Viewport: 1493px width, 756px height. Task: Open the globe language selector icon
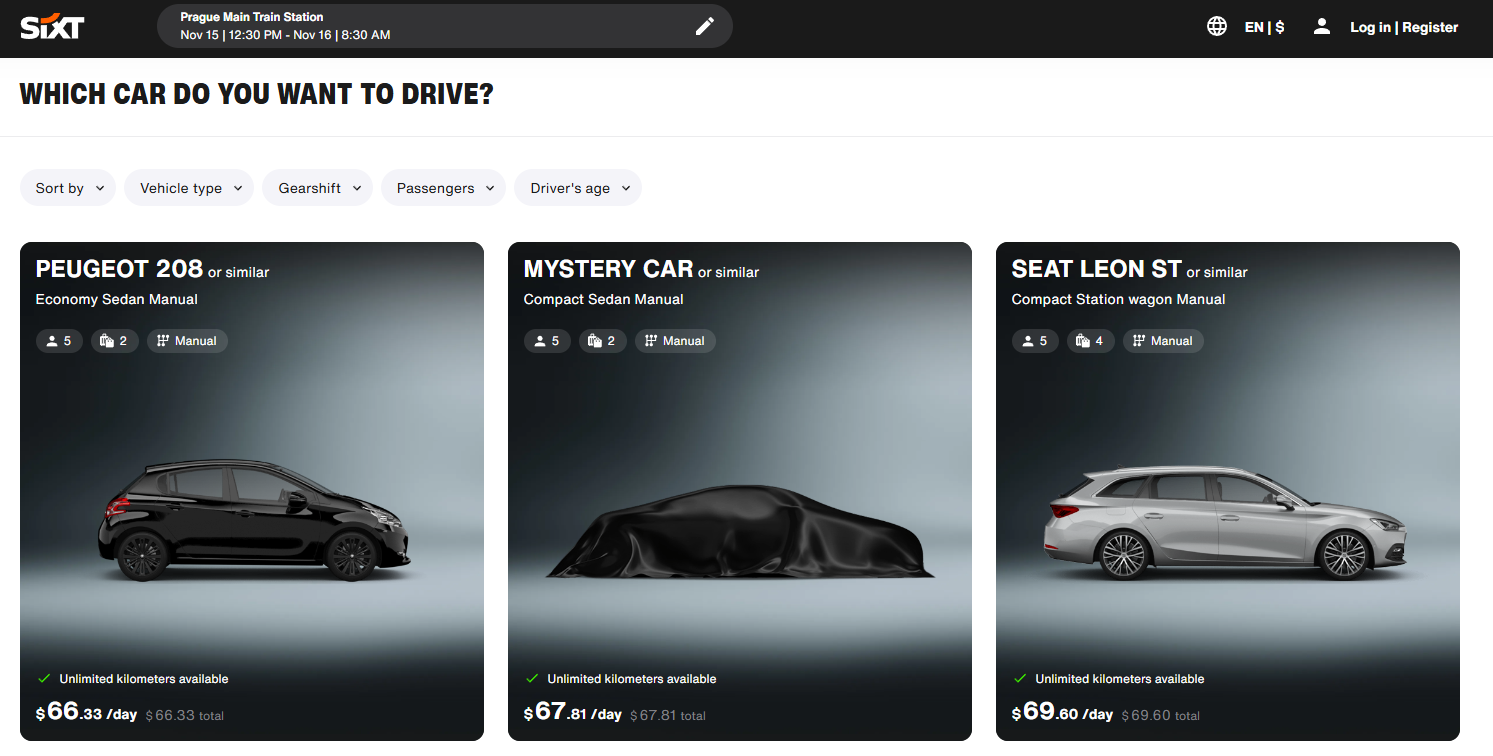pos(1217,26)
